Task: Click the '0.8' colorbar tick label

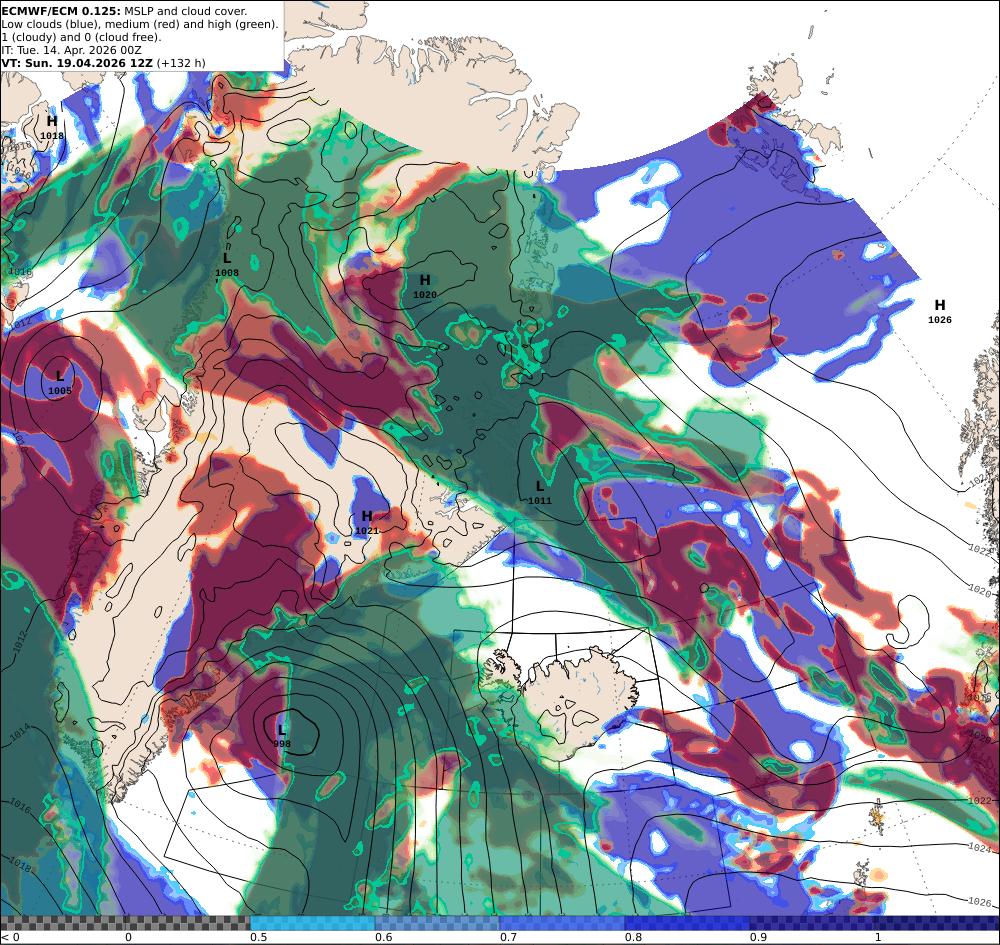Action: point(633,937)
